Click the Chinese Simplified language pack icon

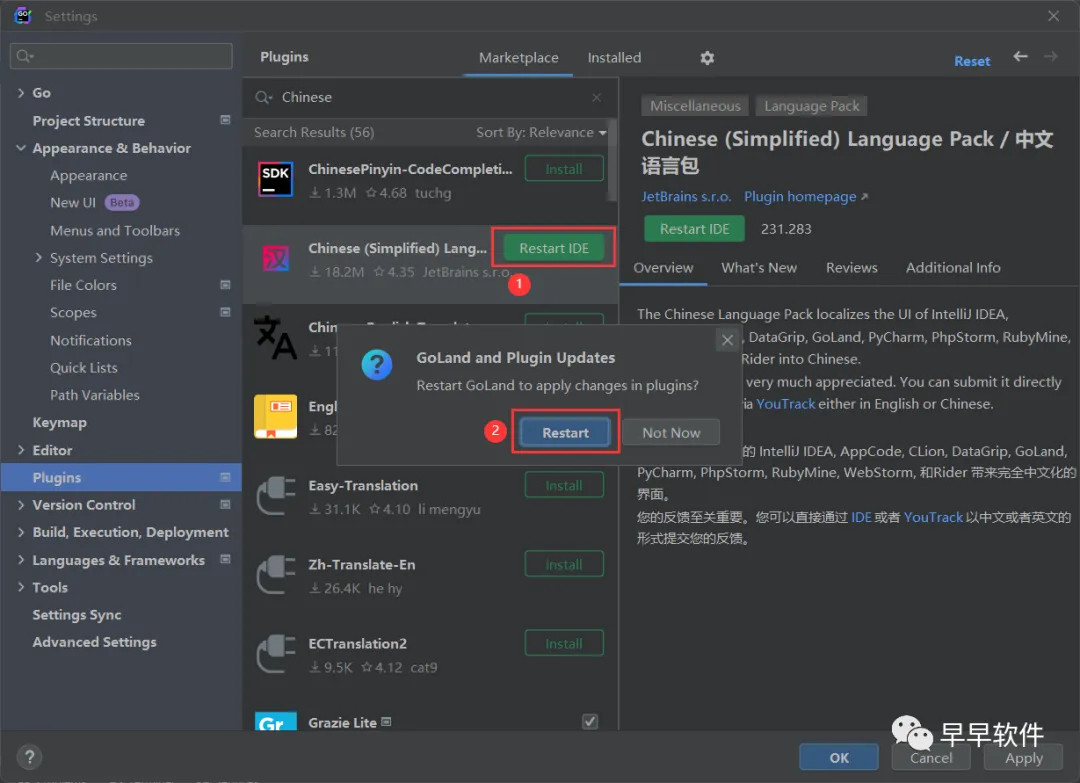(276, 258)
